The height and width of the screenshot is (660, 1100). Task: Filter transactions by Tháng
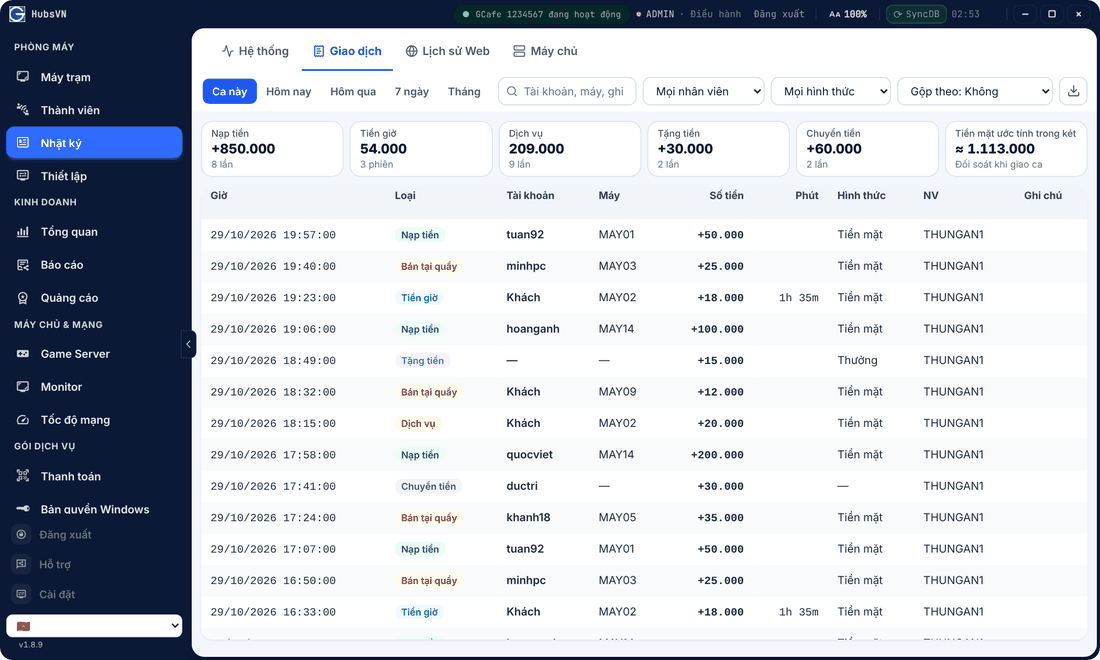click(x=464, y=91)
